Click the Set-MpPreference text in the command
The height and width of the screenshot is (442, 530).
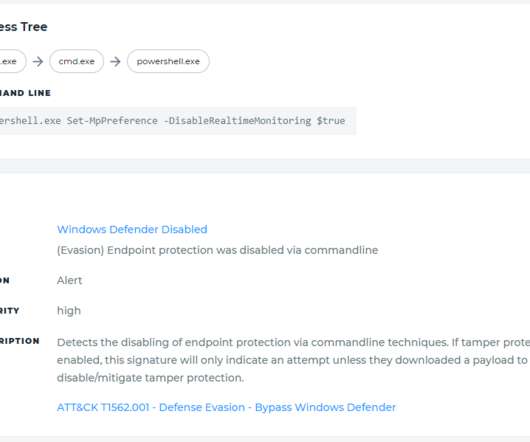112,121
